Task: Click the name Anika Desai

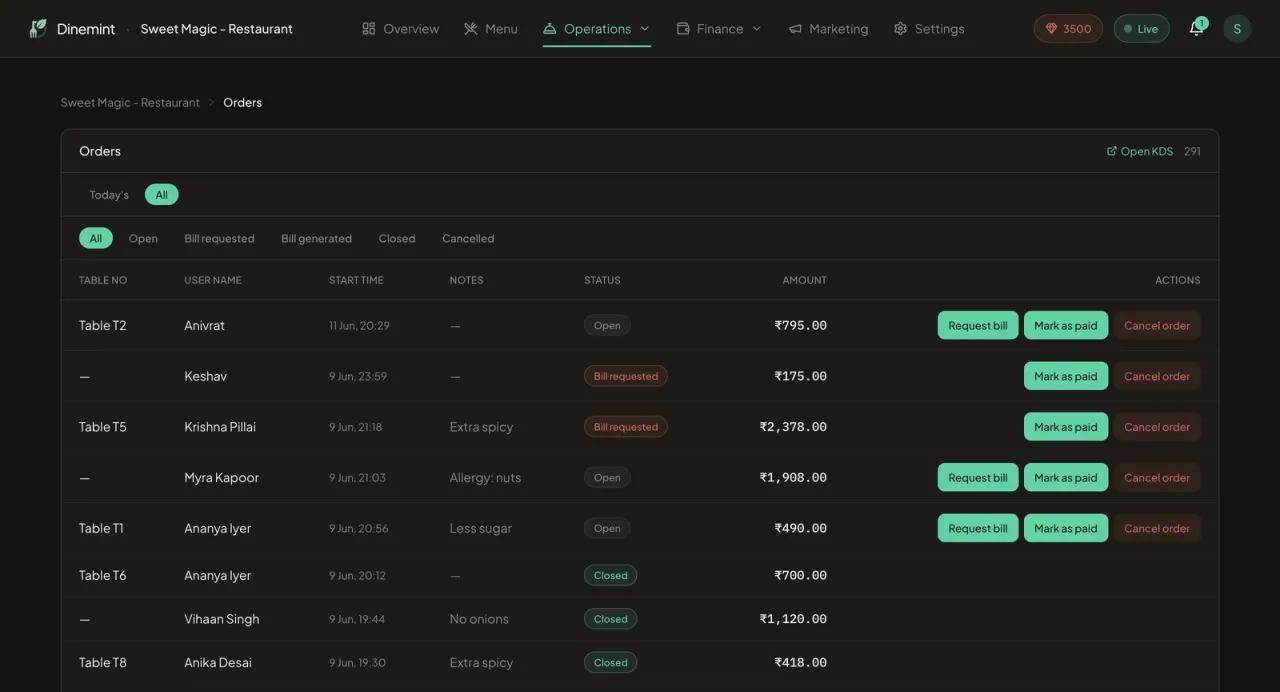Action: (218, 662)
